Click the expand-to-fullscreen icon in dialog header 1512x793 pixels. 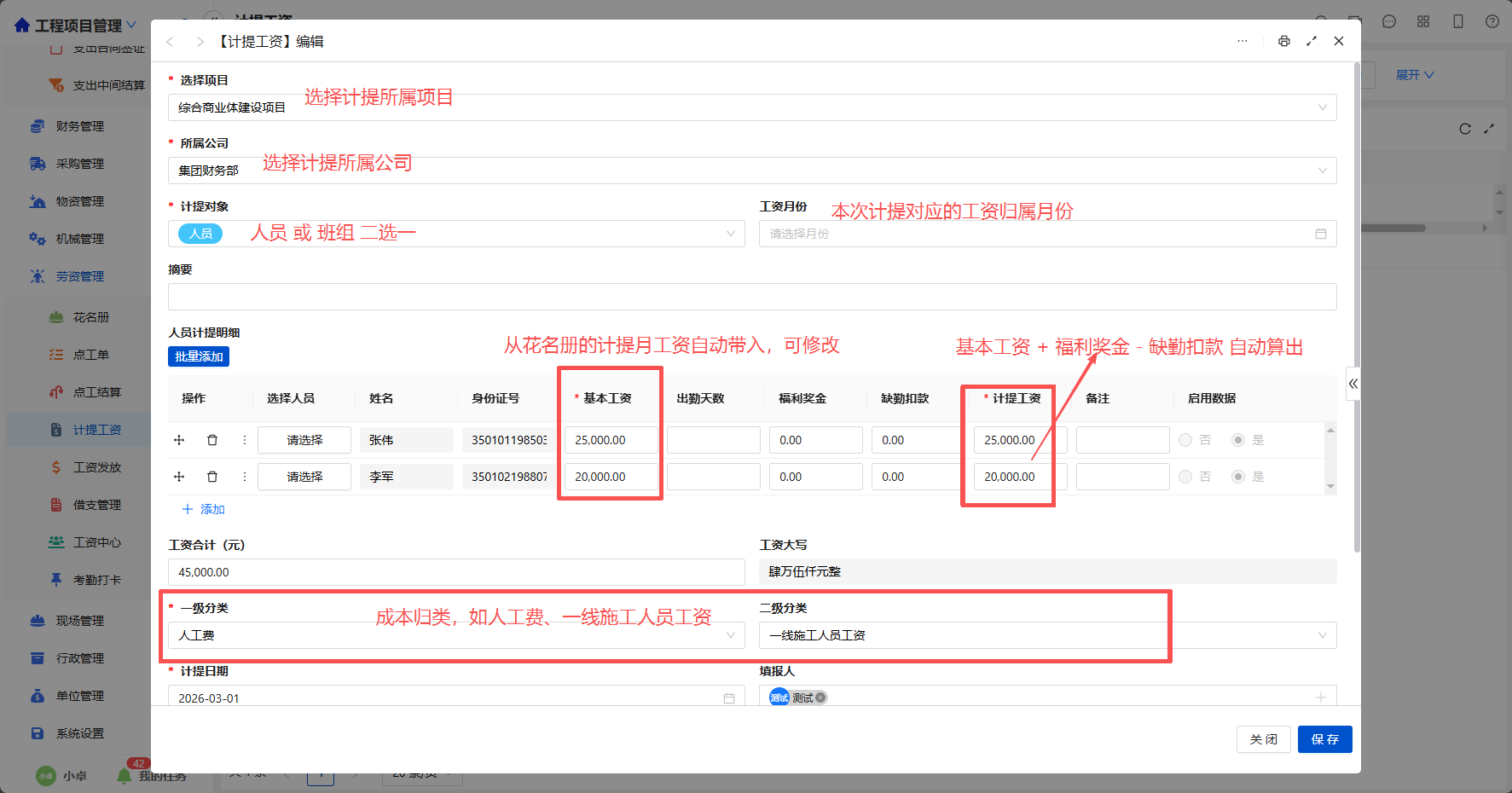1312,41
